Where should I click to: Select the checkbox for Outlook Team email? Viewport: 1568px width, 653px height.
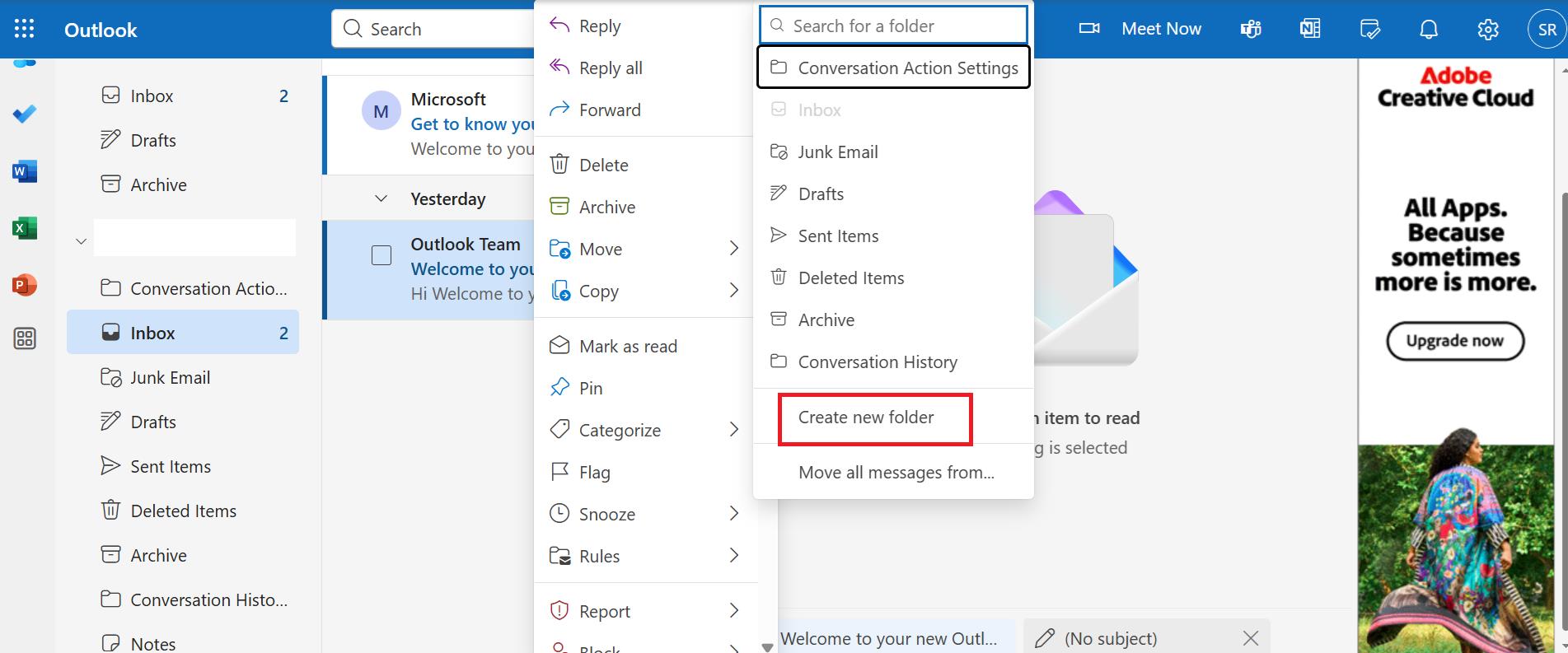[381, 255]
